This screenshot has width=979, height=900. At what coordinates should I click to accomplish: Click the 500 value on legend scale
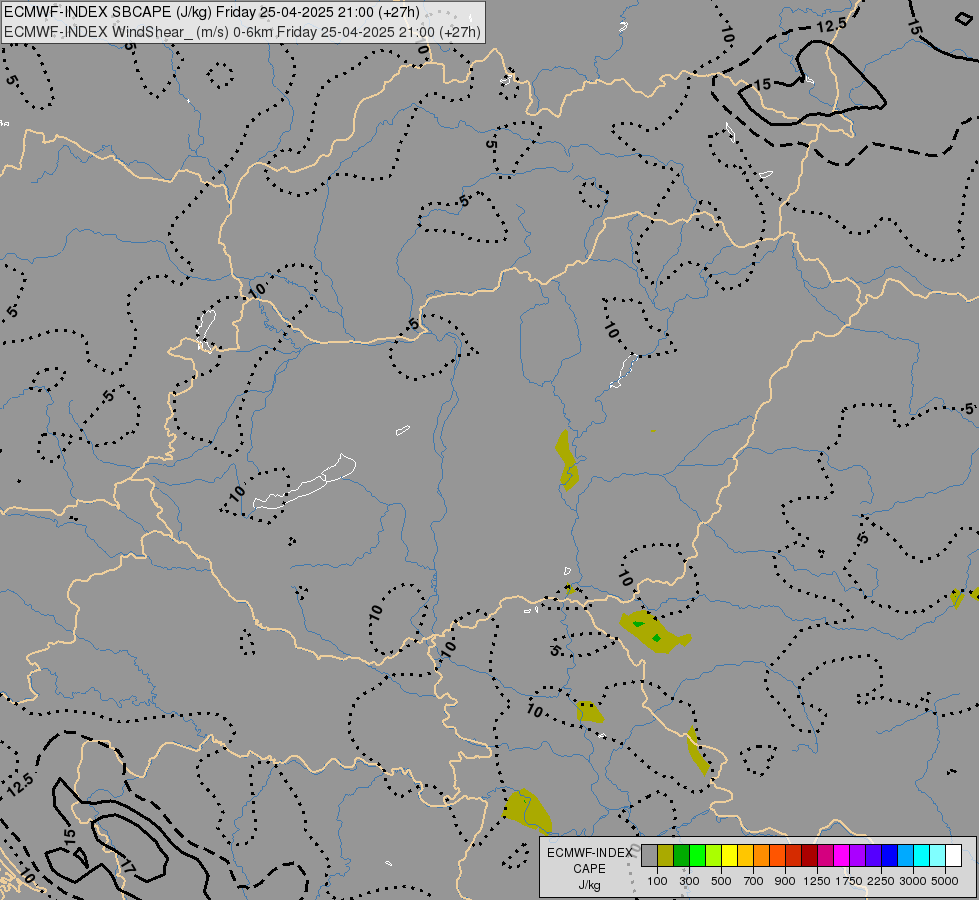click(721, 881)
